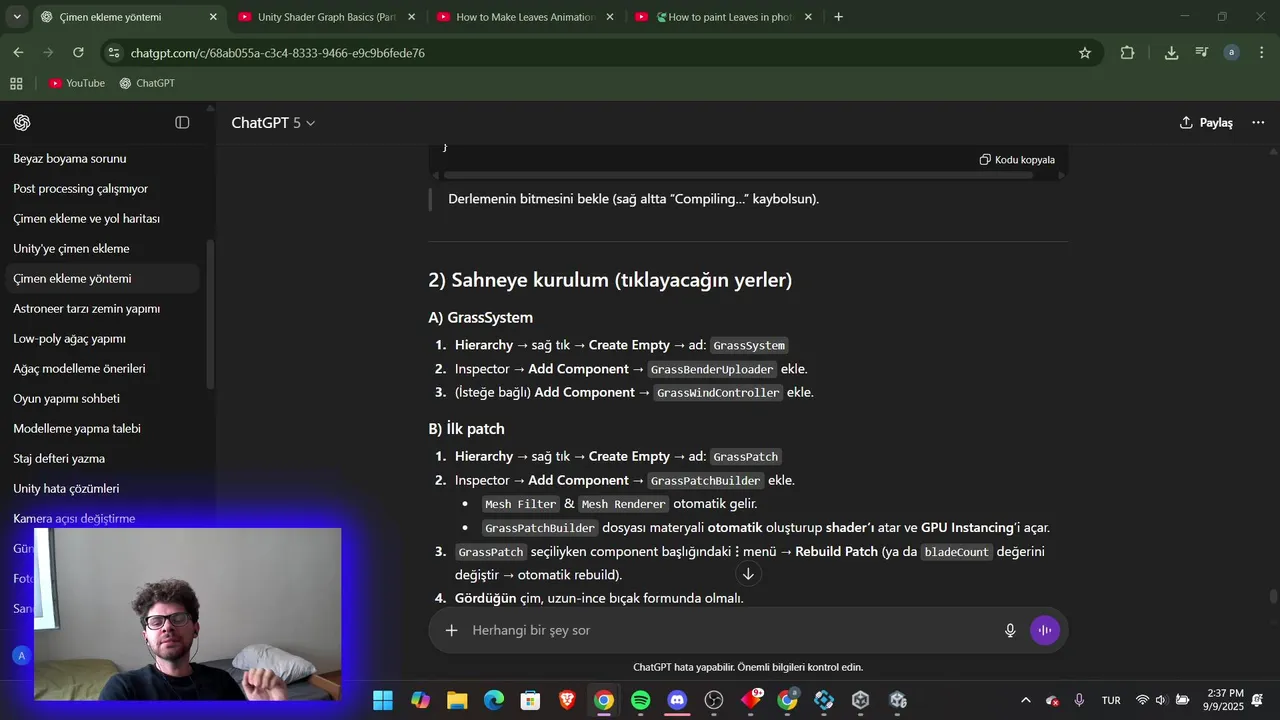Open the clock showing 2:37 PM
The width and height of the screenshot is (1280, 720).
(1225, 700)
